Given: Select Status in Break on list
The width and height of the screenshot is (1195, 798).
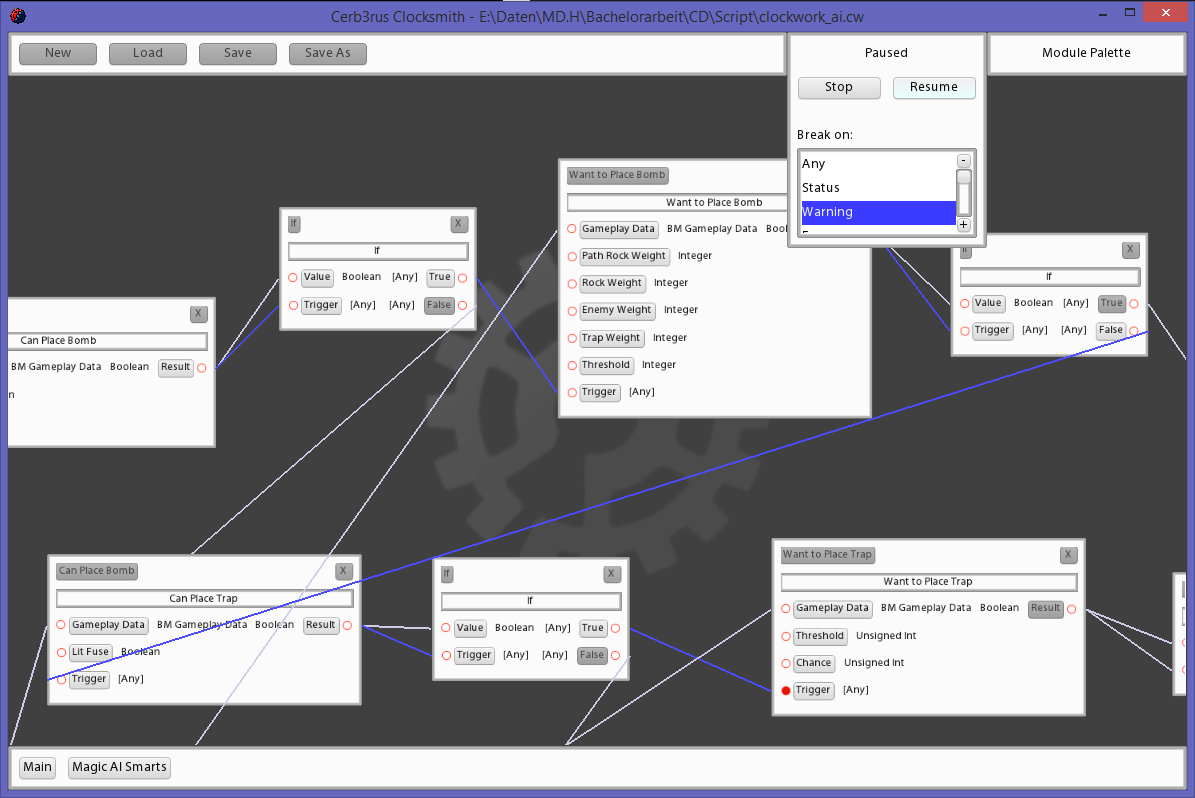Looking at the screenshot, I should pos(878,188).
